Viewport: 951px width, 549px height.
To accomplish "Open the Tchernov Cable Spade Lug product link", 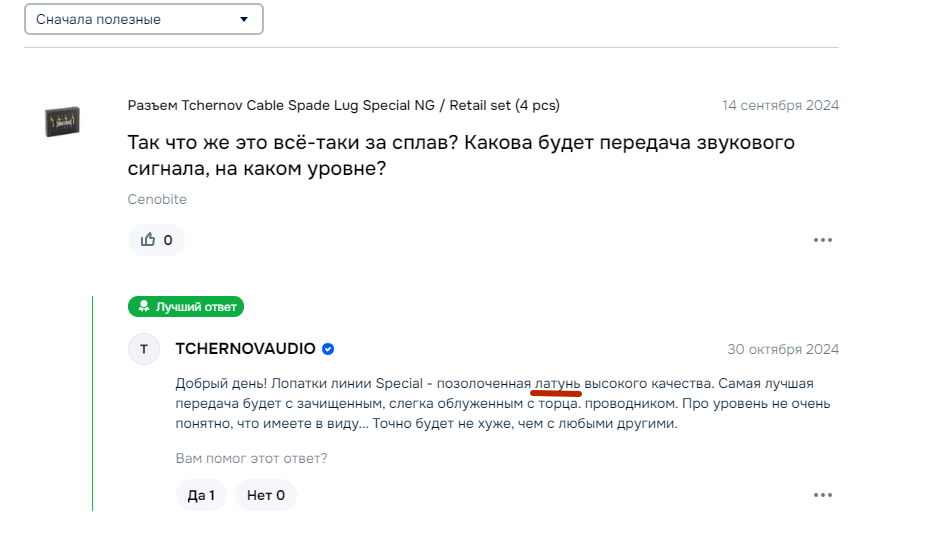I will coord(343,105).
